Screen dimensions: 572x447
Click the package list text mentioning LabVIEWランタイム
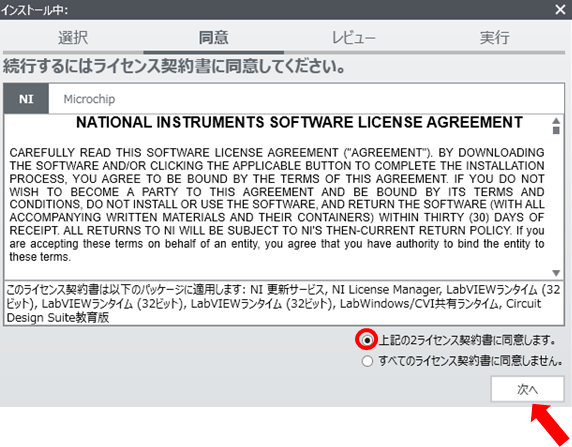click(x=283, y=304)
